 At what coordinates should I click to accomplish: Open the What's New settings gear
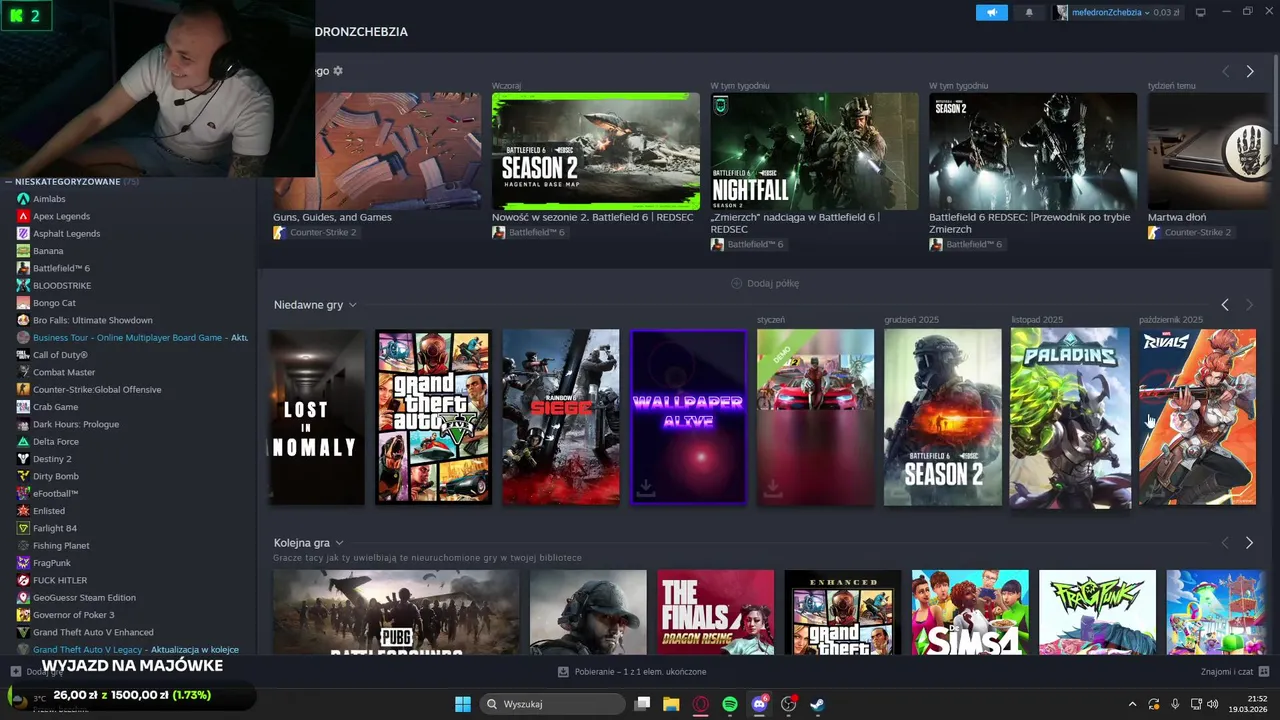point(338,71)
